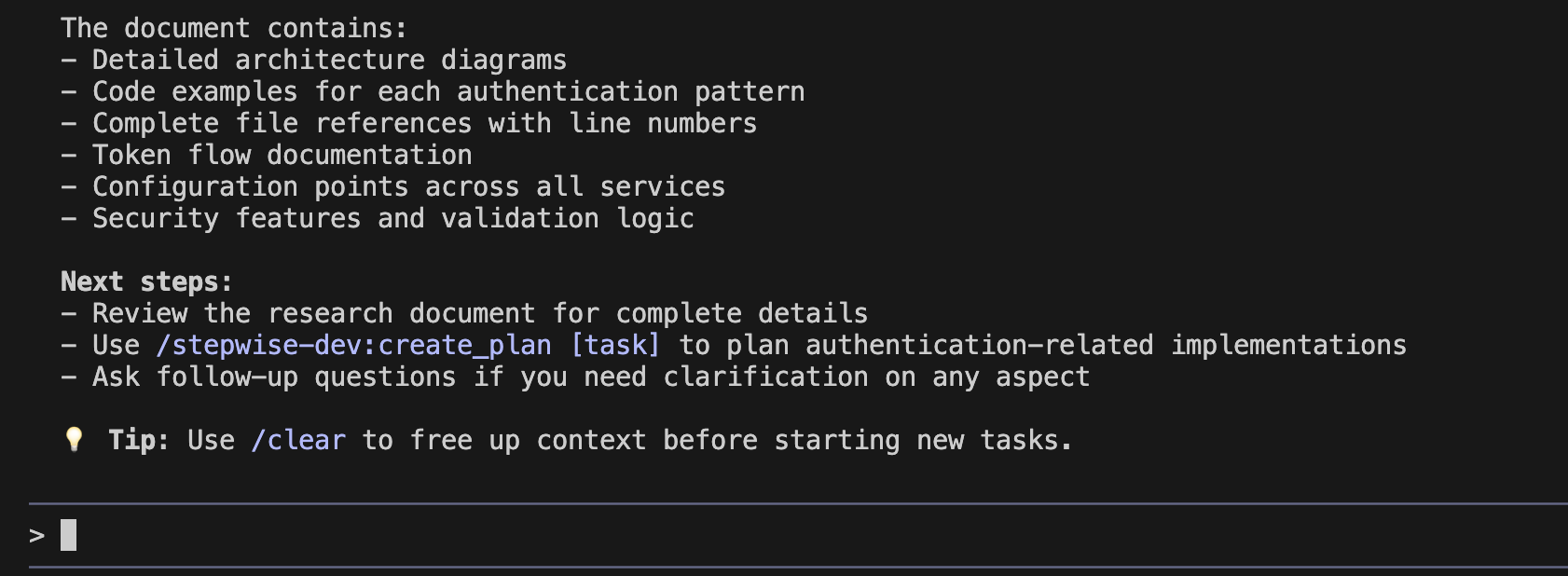Click the '>' prompt symbol
This screenshot has height=576, width=1568.
pos(36,535)
